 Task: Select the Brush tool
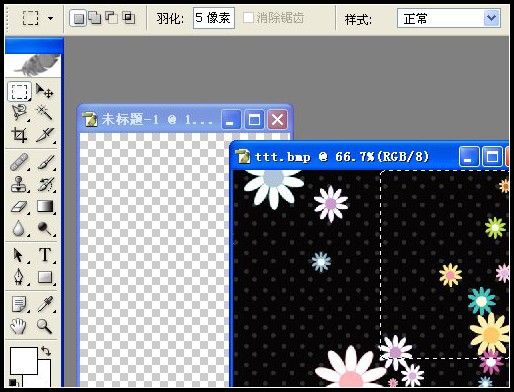pos(45,162)
